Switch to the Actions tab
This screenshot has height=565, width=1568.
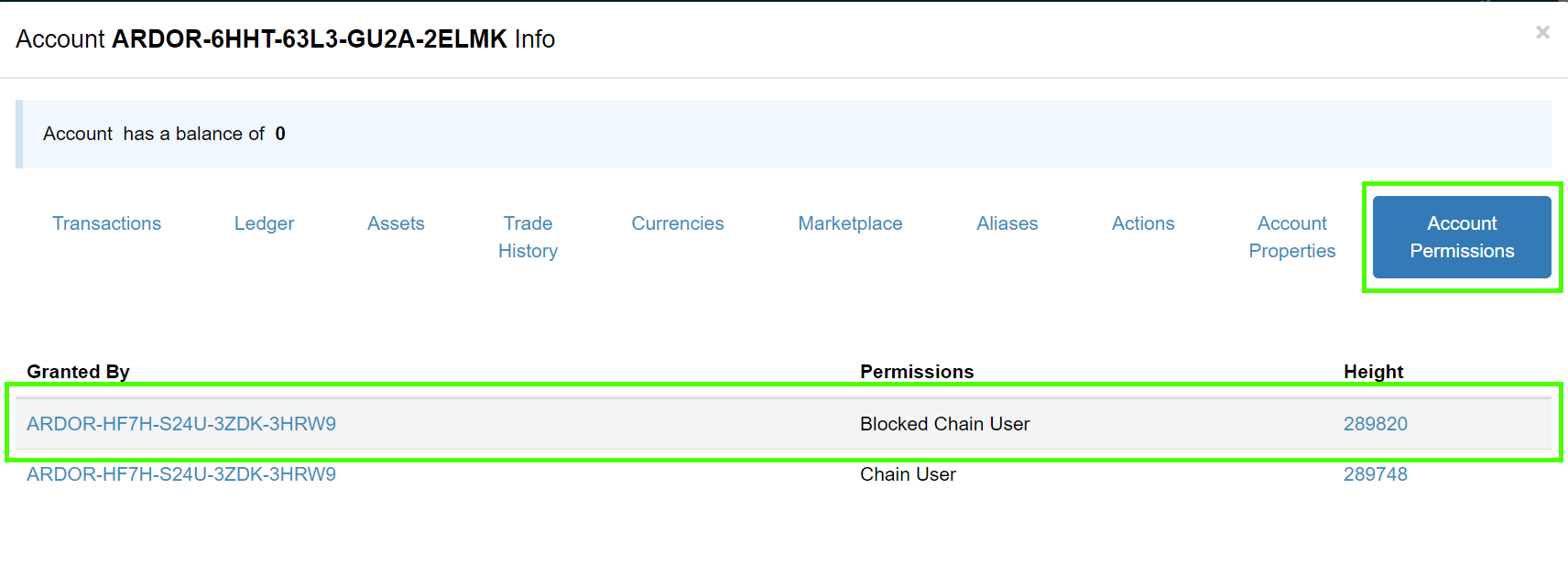coord(1143,223)
